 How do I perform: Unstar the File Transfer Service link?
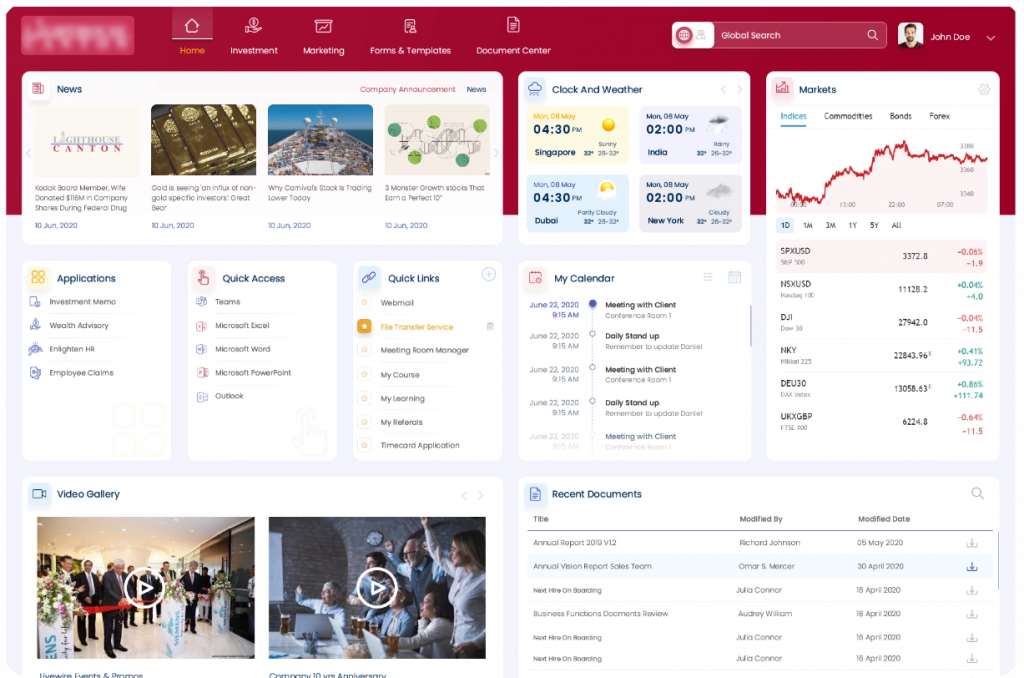(364, 326)
